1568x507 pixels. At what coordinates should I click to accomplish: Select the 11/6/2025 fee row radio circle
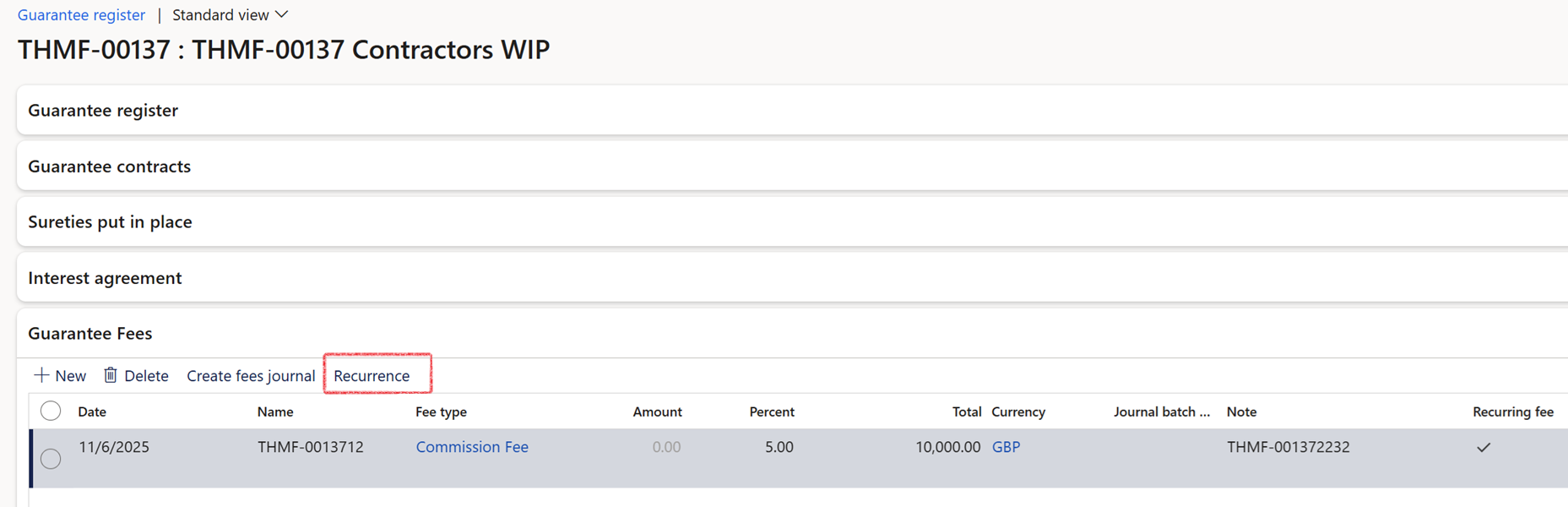(51, 458)
